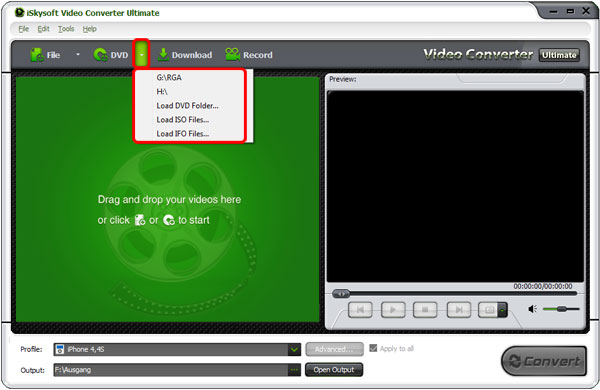
Task: Open the Help menu
Action: pyautogui.click(x=90, y=29)
